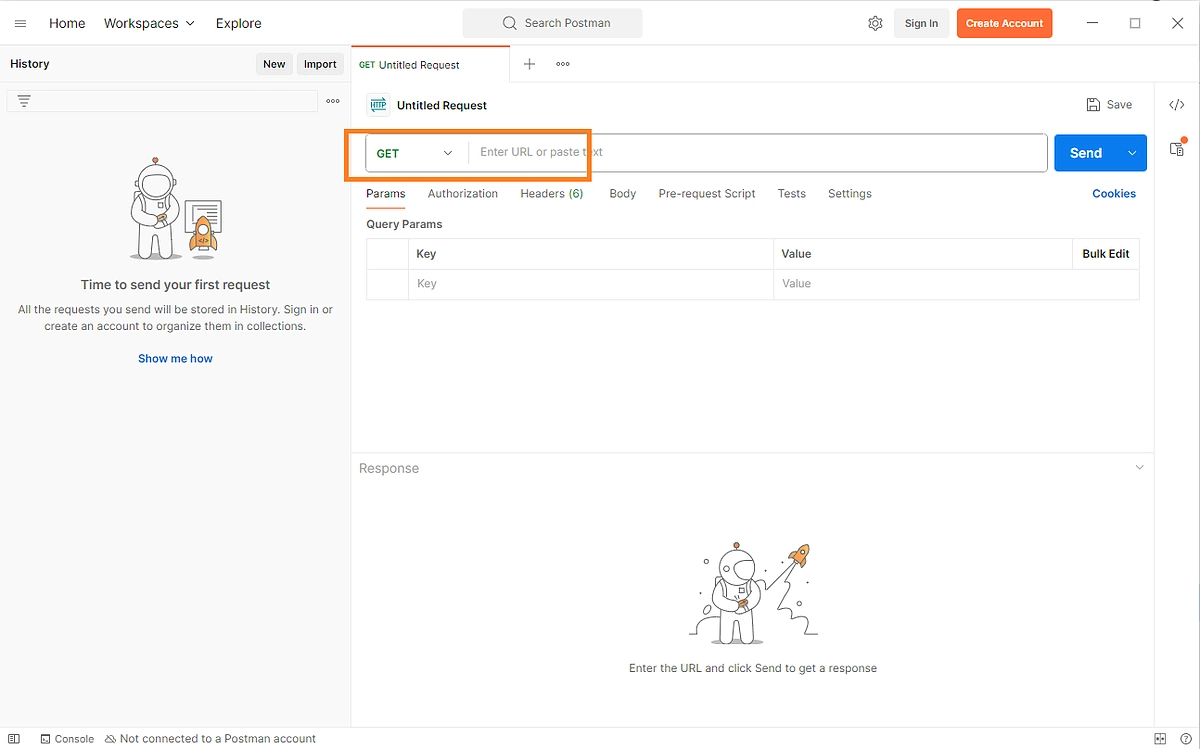Switch to the Authorization tab
The image size is (1200, 749).
pyautogui.click(x=463, y=194)
